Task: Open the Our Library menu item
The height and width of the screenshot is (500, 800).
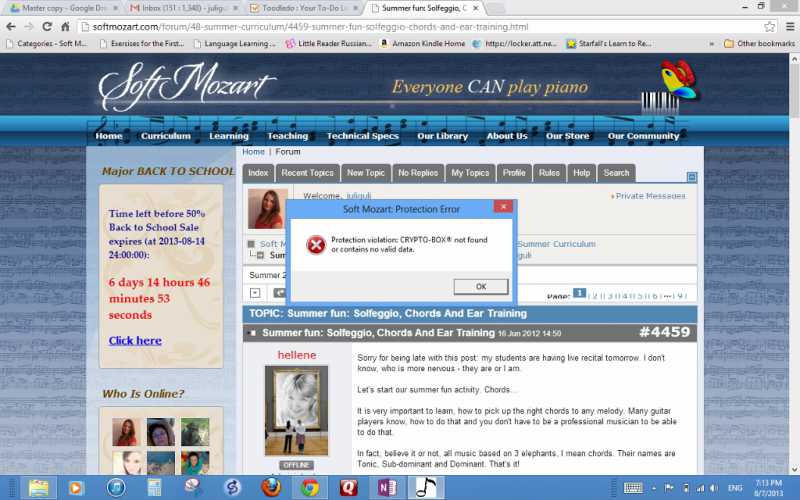Action: (442, 136)
